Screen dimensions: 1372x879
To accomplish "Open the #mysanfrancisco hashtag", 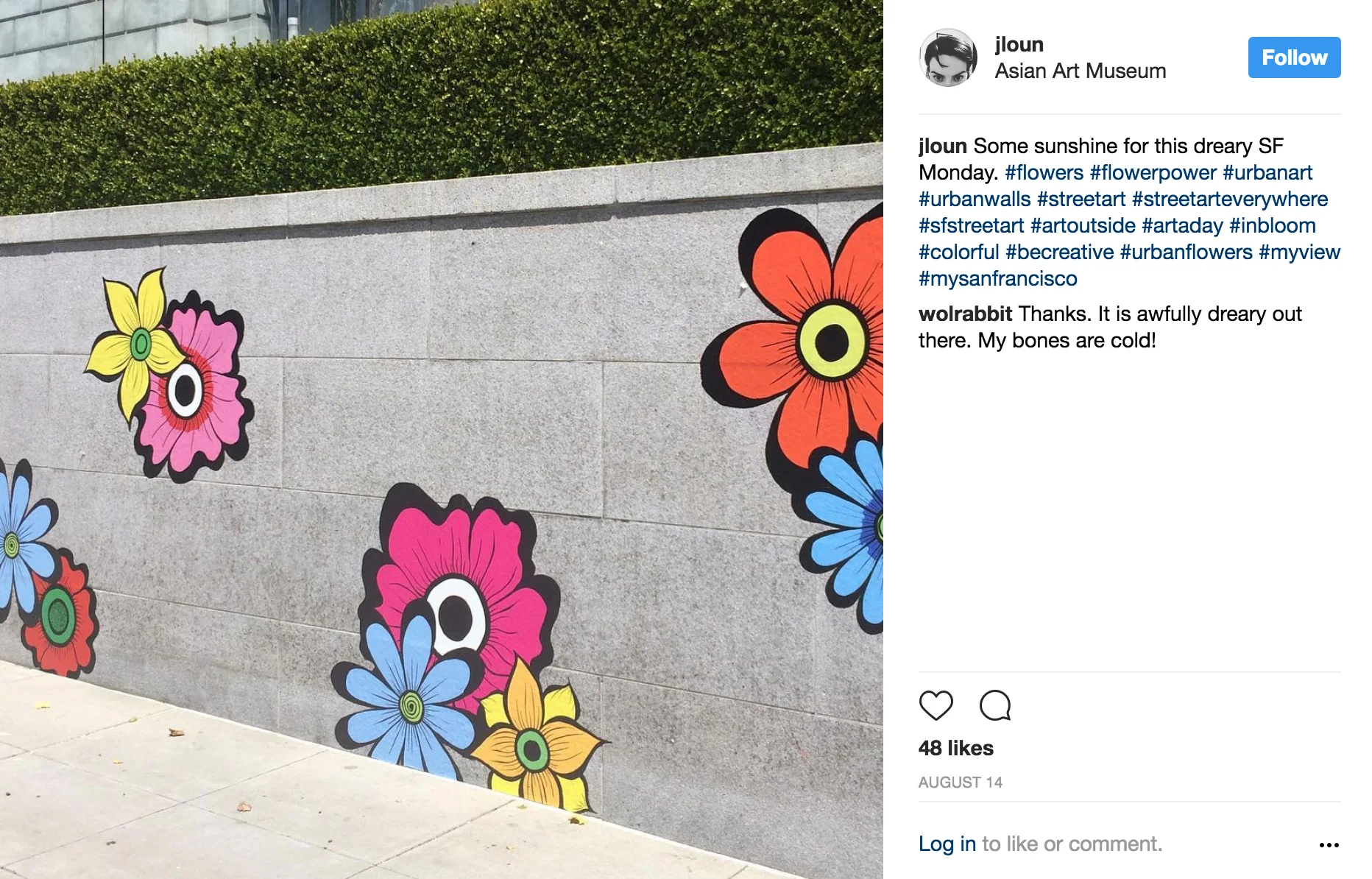I will [x=997, y=278].
